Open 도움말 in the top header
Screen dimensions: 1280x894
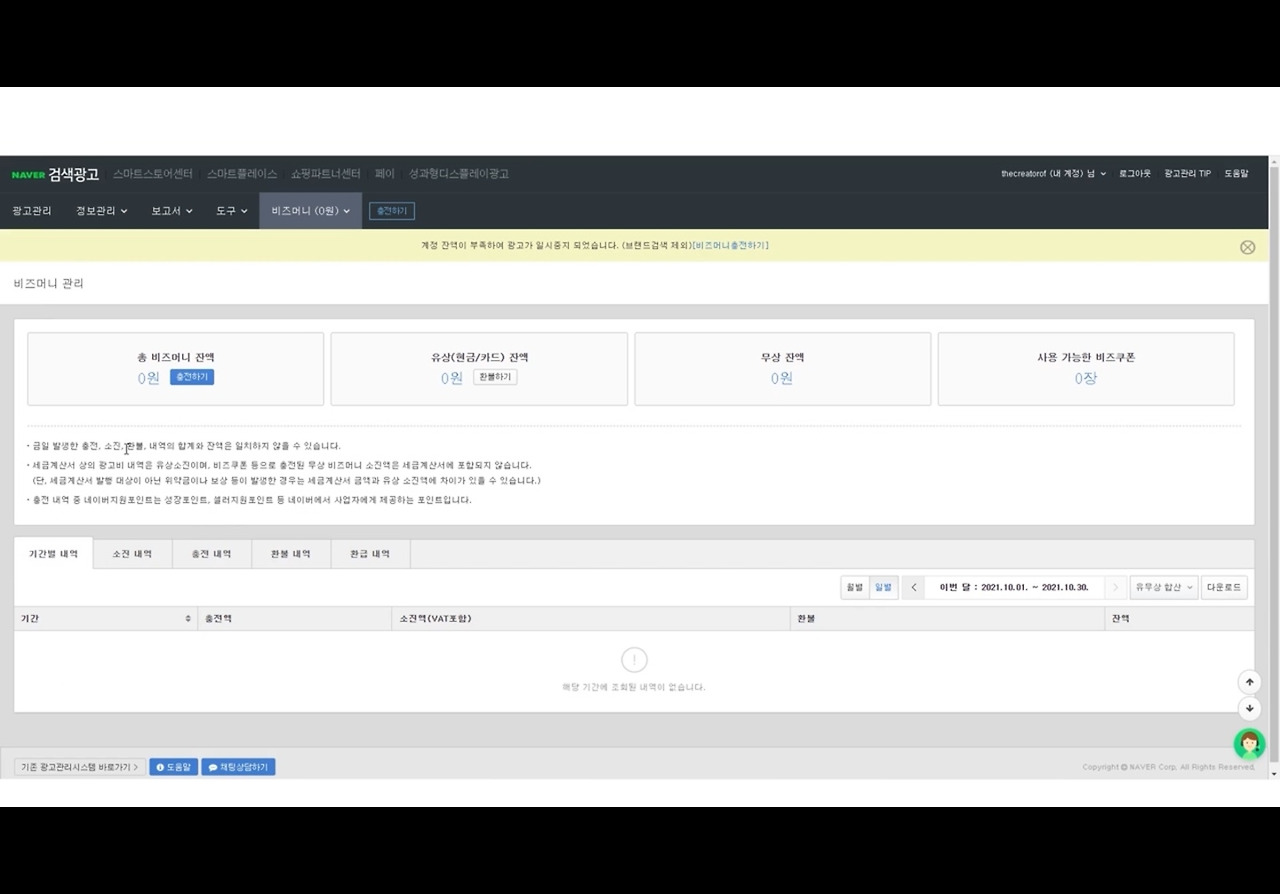tap(1236, 174)
